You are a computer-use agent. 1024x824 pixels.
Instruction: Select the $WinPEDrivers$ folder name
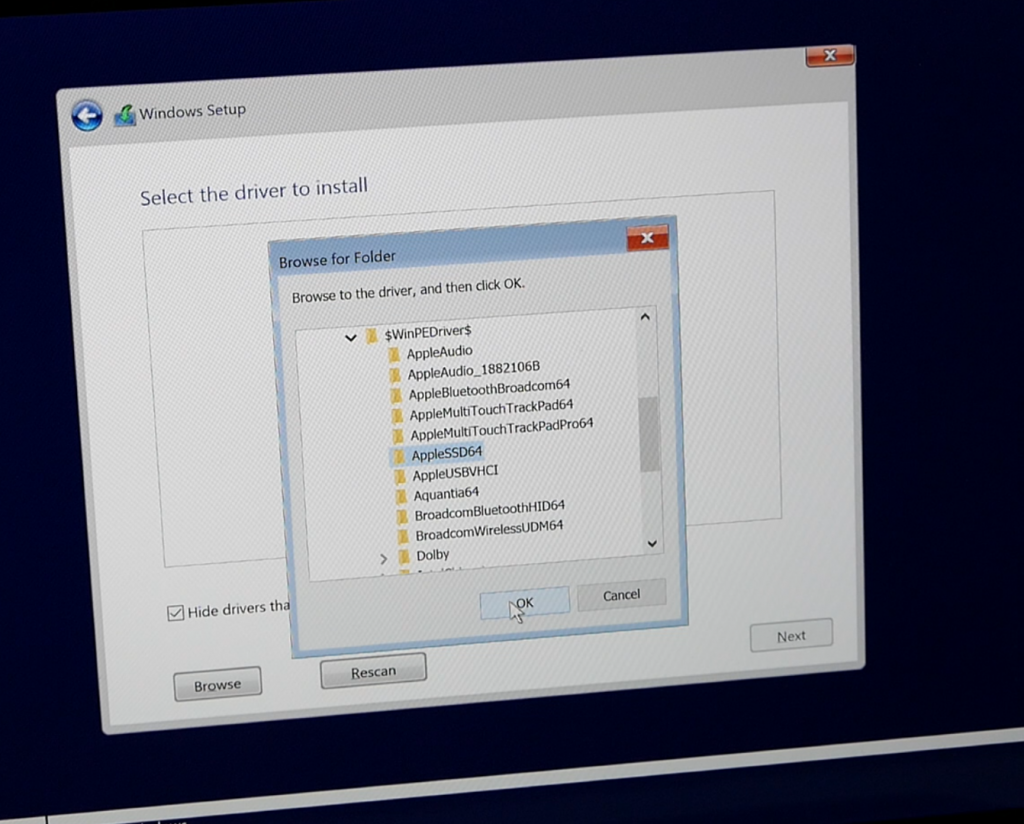click(x=428, y=333)
